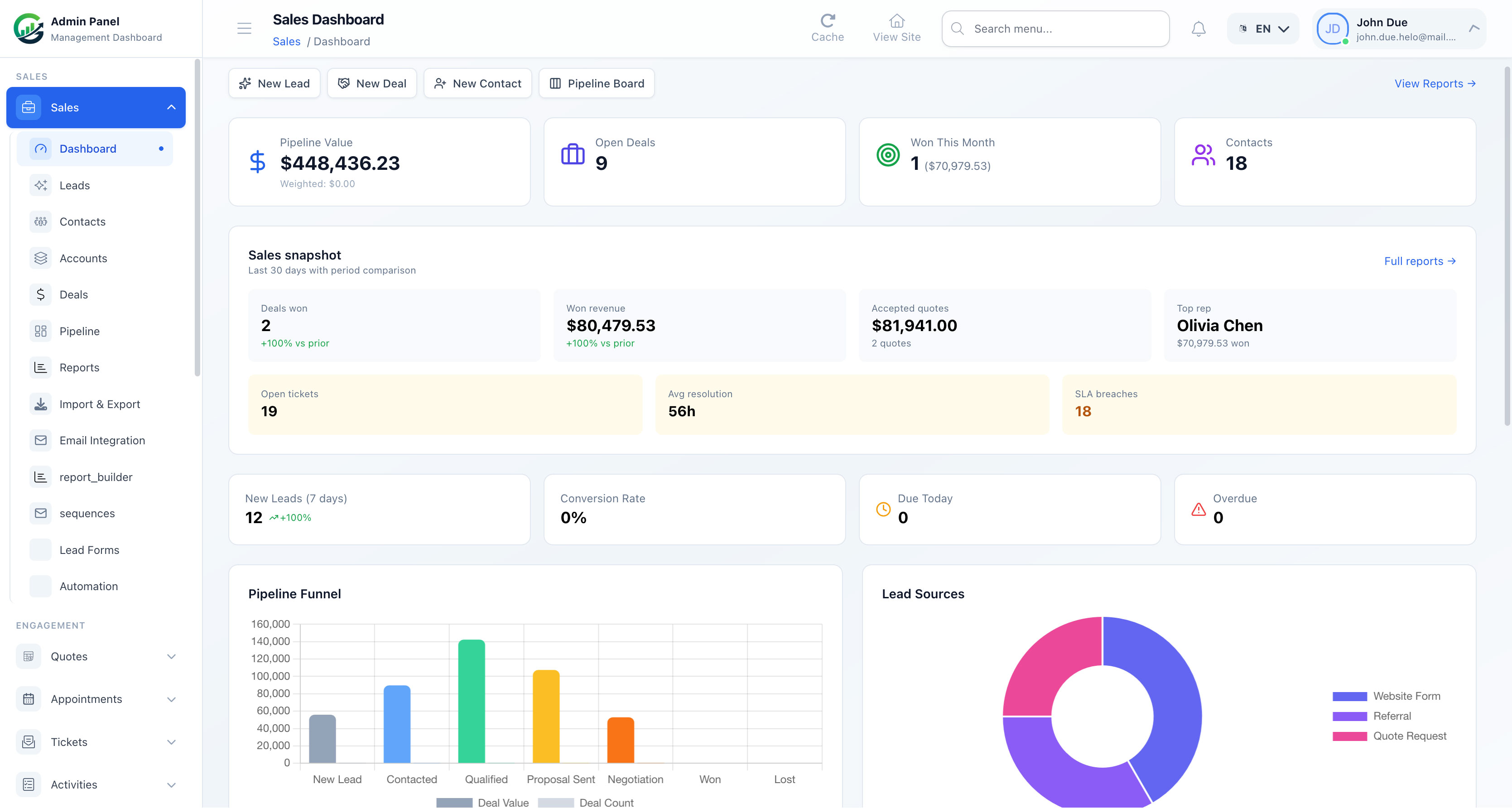Screen dimensions: 1512x808
Task: Click the Reports chart icon in sidebar
Action: 40,368
